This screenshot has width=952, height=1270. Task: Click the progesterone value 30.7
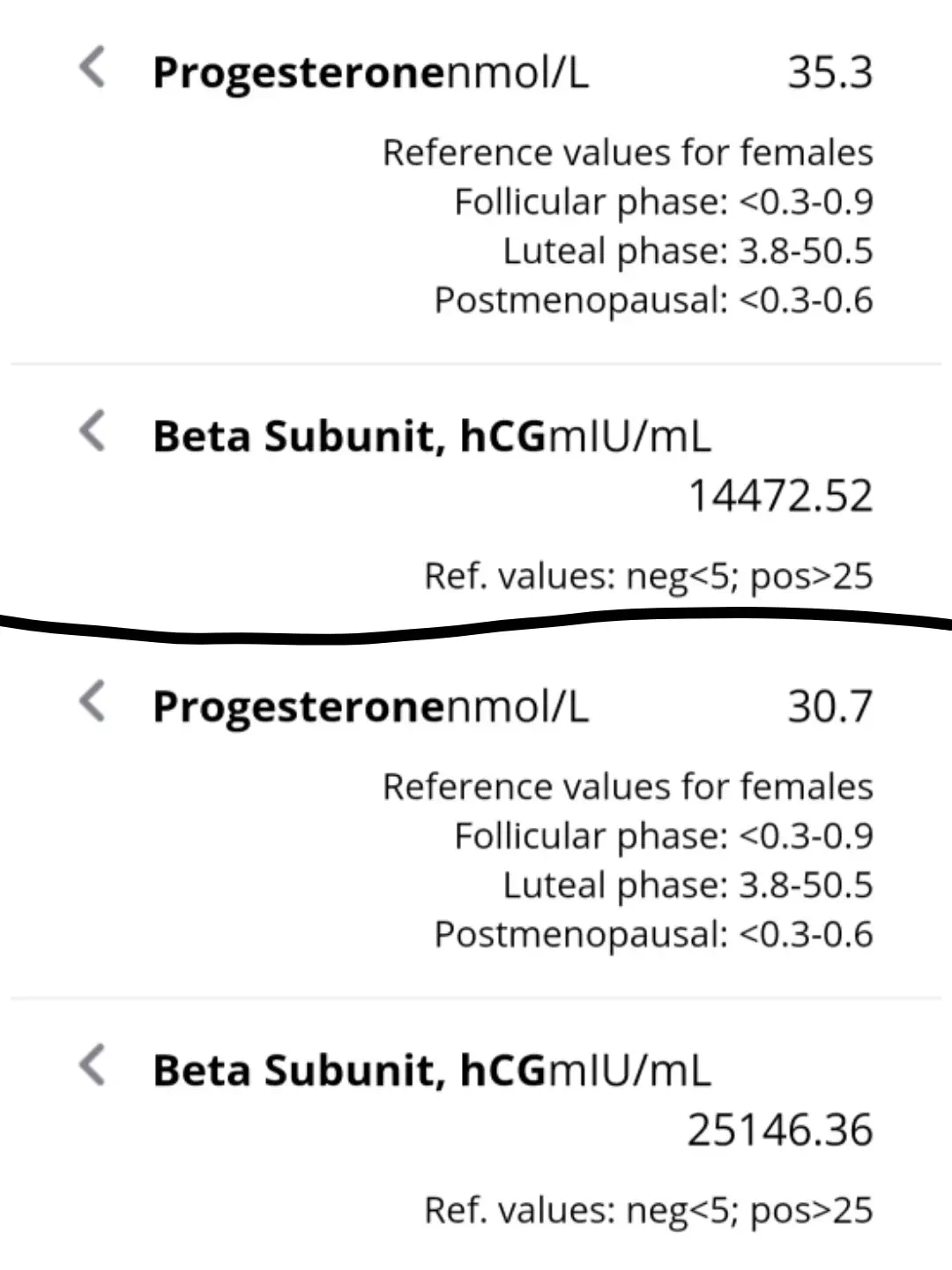[x=829, y=706]
